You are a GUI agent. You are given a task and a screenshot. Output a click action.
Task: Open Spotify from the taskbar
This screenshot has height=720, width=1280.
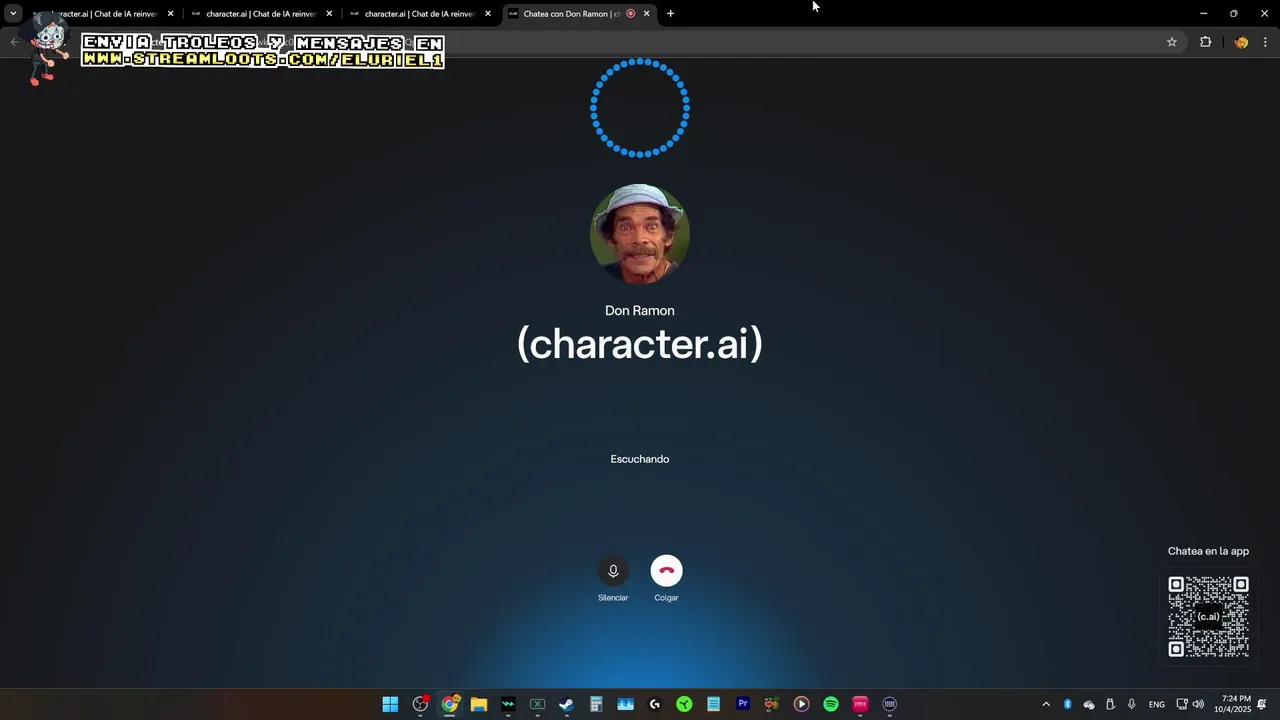pyautogui.click(x=831, y=704)
